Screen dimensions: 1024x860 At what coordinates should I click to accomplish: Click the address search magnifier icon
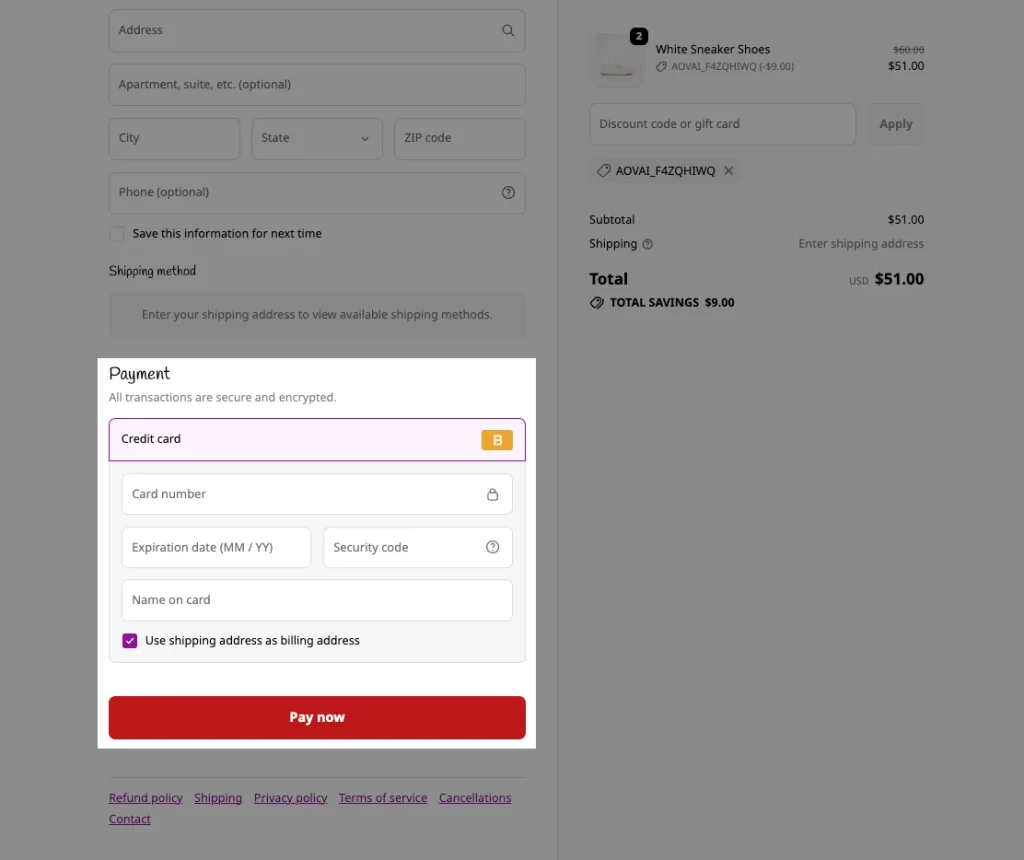click(507, 30)
